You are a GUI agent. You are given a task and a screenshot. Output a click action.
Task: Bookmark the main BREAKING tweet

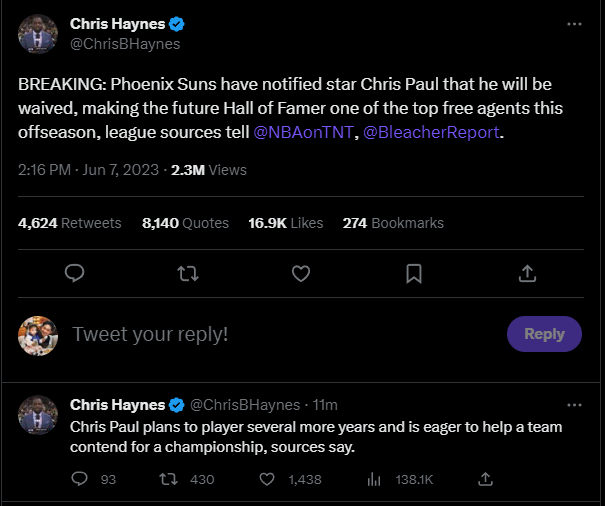click(x=414, y=273)
